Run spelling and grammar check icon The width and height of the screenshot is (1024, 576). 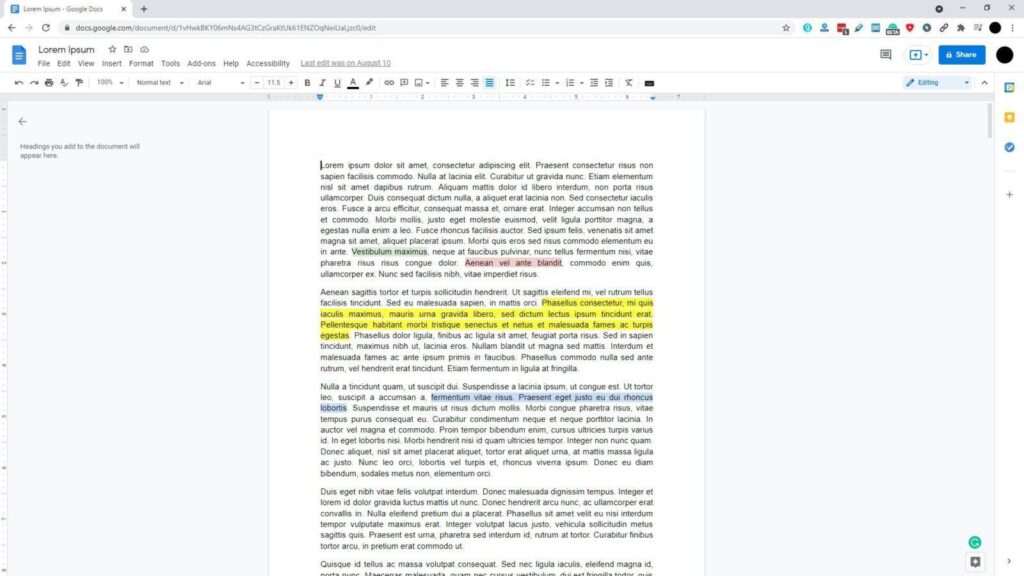(x=64, y=83)
